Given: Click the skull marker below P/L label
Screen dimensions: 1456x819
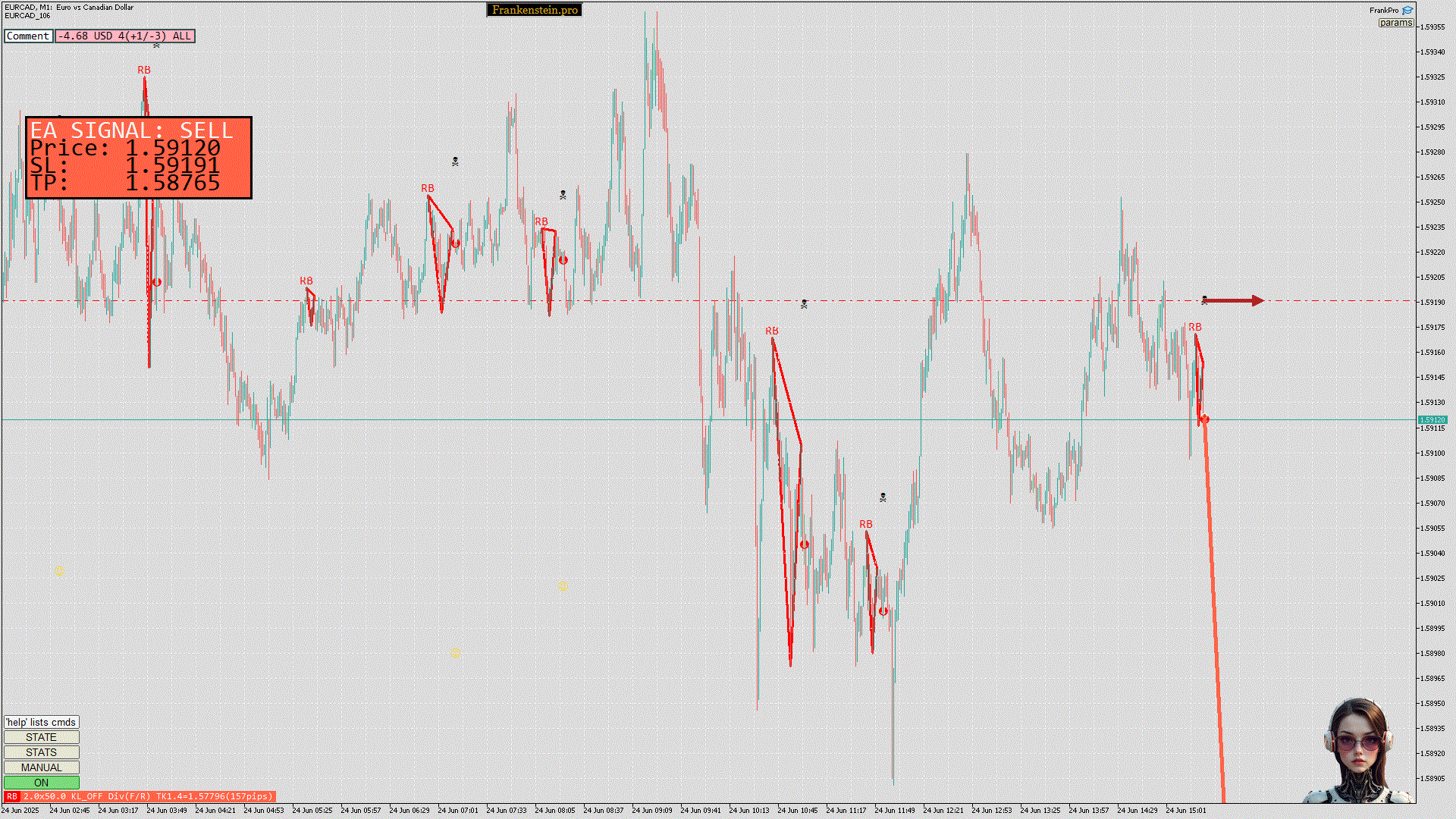Looking at the screenshot, I should point(156,45).
